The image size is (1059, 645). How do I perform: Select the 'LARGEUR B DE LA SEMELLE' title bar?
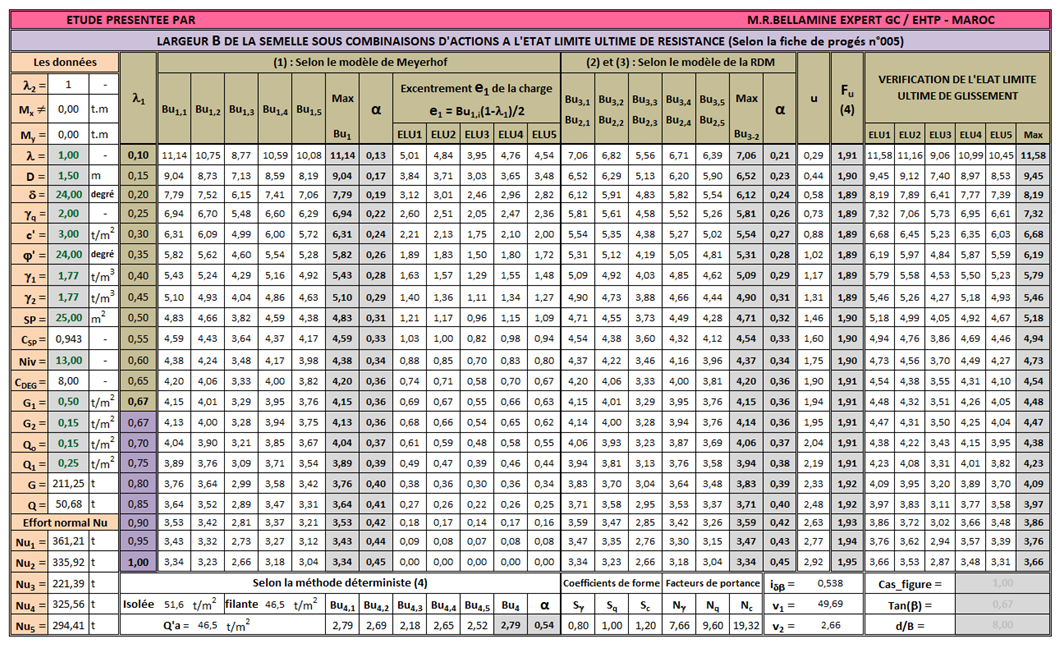[x=530, y=41]
